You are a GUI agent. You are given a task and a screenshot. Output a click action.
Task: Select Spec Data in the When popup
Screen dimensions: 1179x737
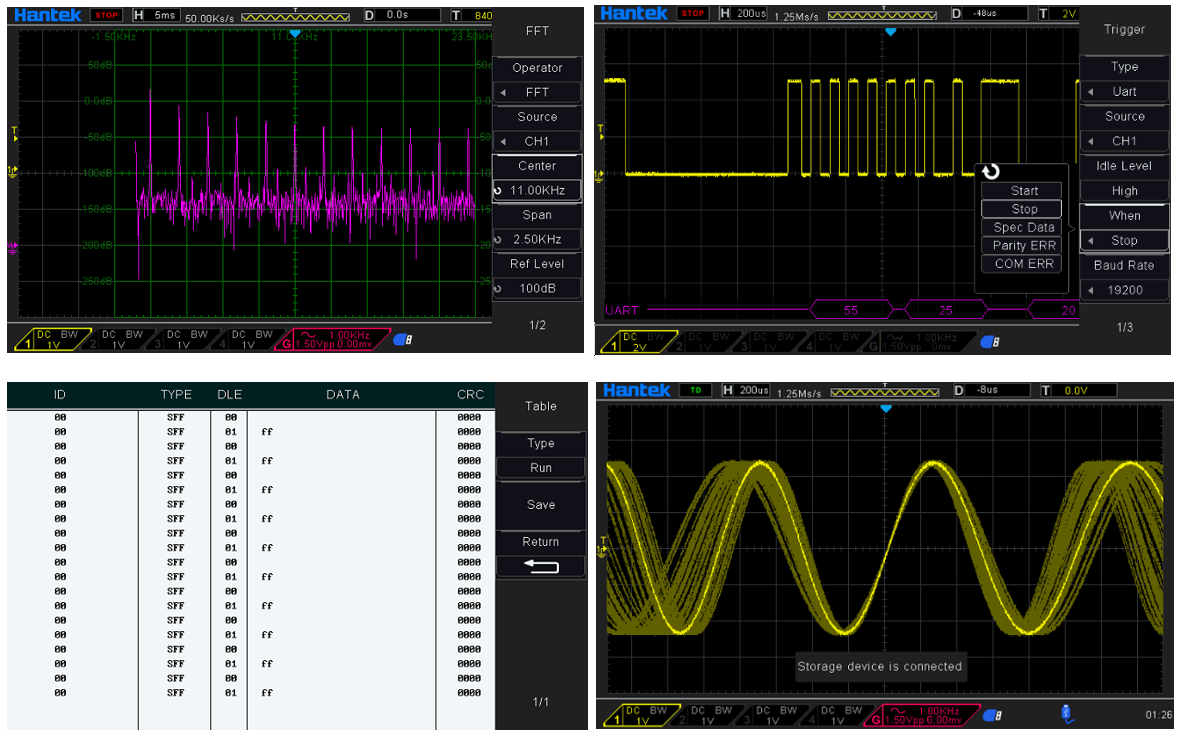click(1024, 227)
